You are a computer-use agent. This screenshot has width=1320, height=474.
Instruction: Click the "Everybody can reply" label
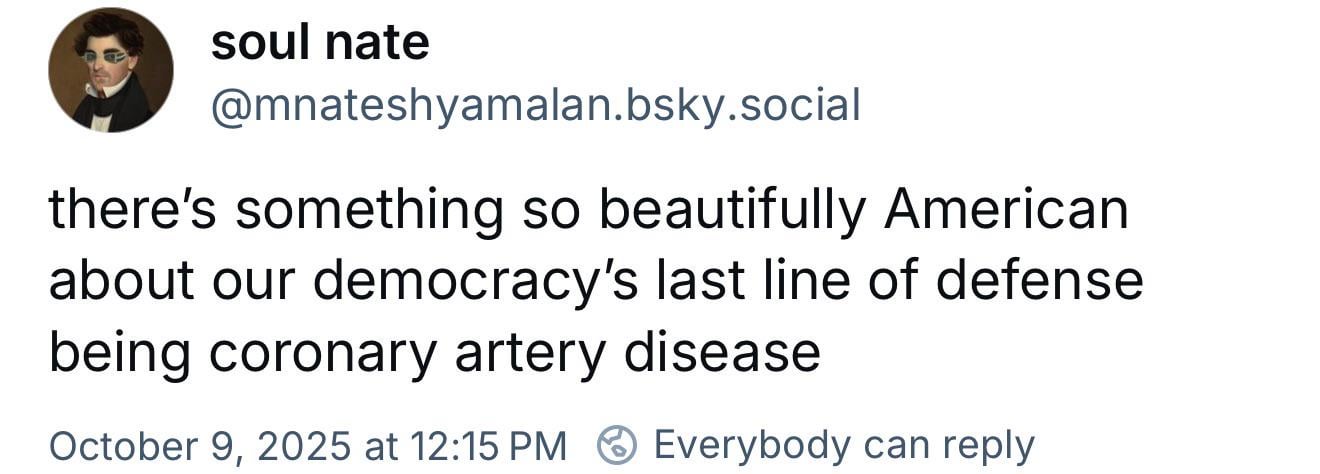pyautogui.click(x=844, y=444)
